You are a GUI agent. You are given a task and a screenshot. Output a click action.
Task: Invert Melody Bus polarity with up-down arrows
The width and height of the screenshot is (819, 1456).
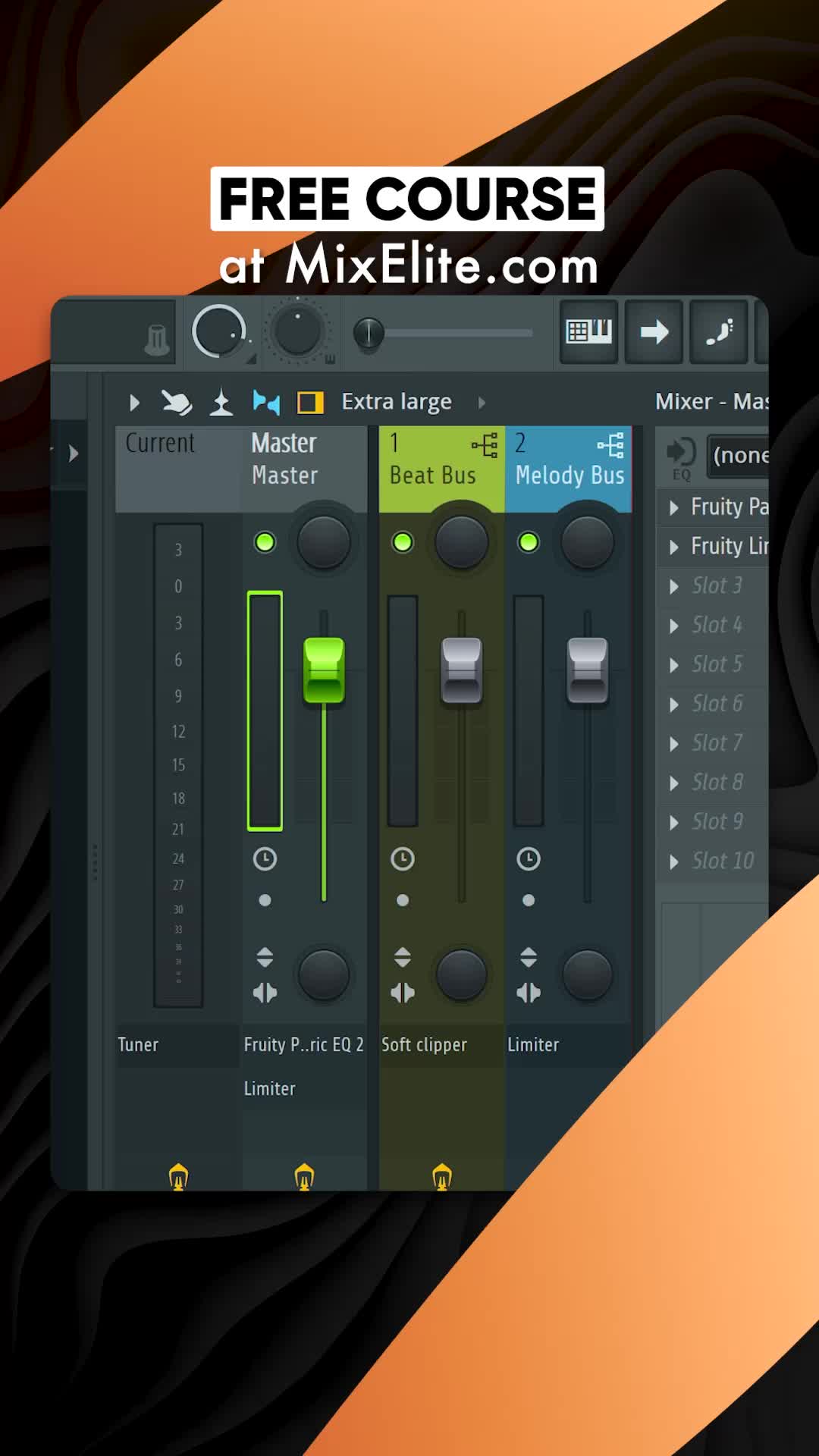tap(529, 957)
